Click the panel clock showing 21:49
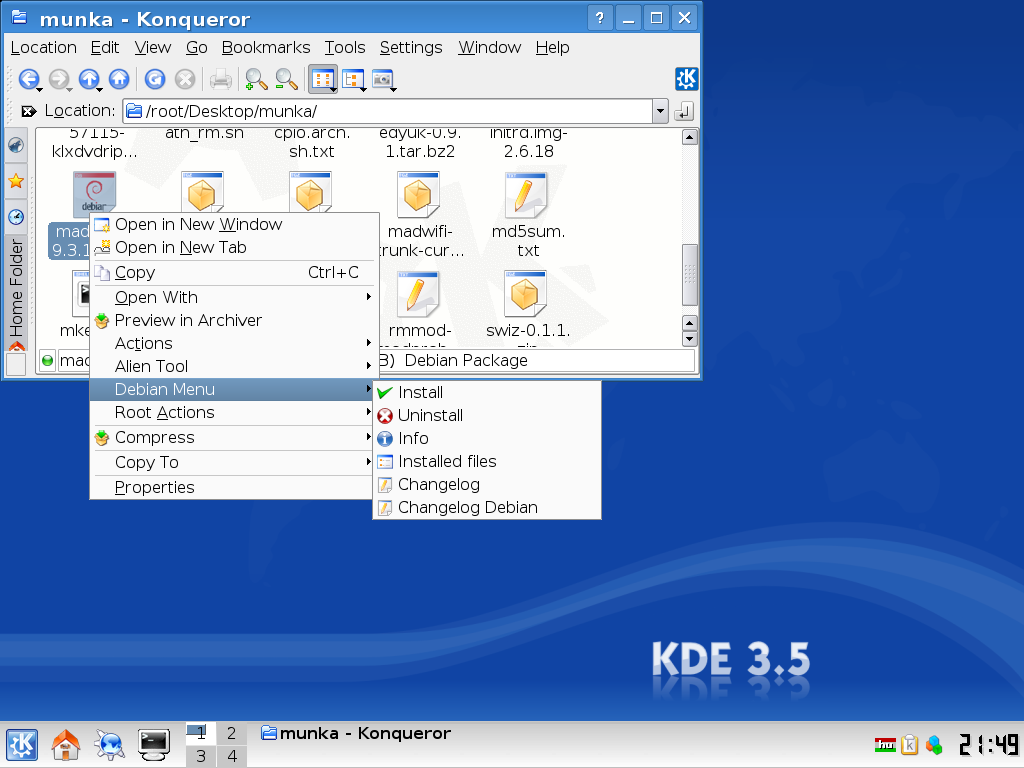The height and width of the screenshot is (768, 1024). [989, 744]
